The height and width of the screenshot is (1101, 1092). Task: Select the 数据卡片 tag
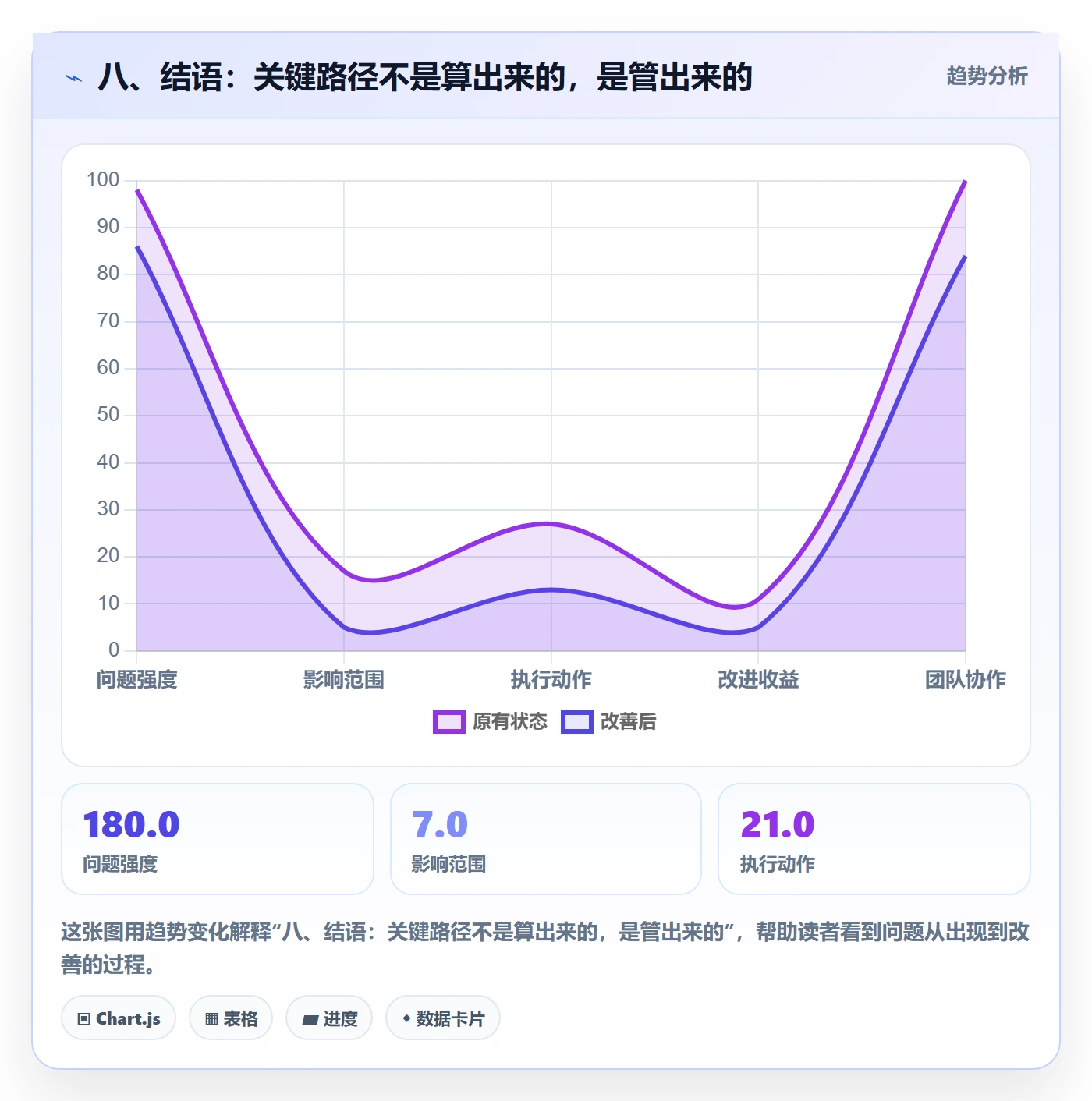(443, 1018)
